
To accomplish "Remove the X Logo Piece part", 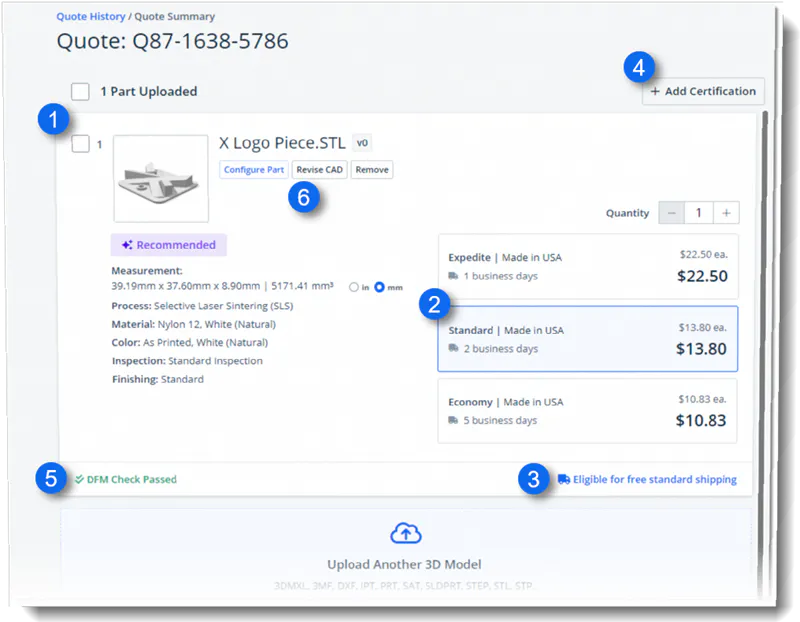I will (372, 170).
